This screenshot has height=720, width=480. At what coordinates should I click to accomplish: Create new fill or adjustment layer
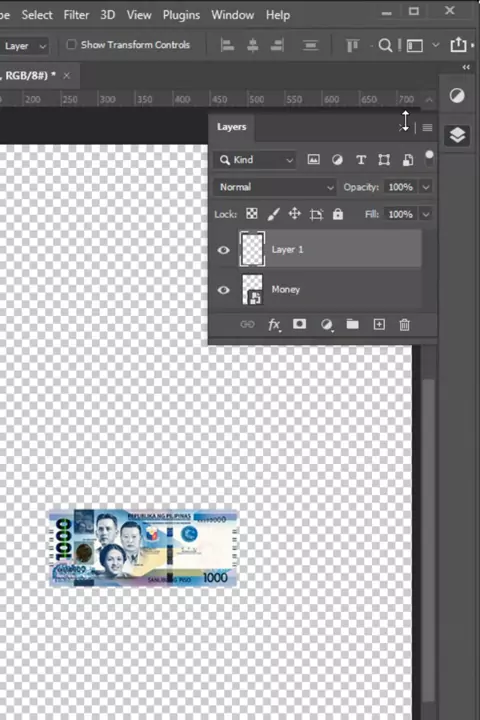coord(327,325)
